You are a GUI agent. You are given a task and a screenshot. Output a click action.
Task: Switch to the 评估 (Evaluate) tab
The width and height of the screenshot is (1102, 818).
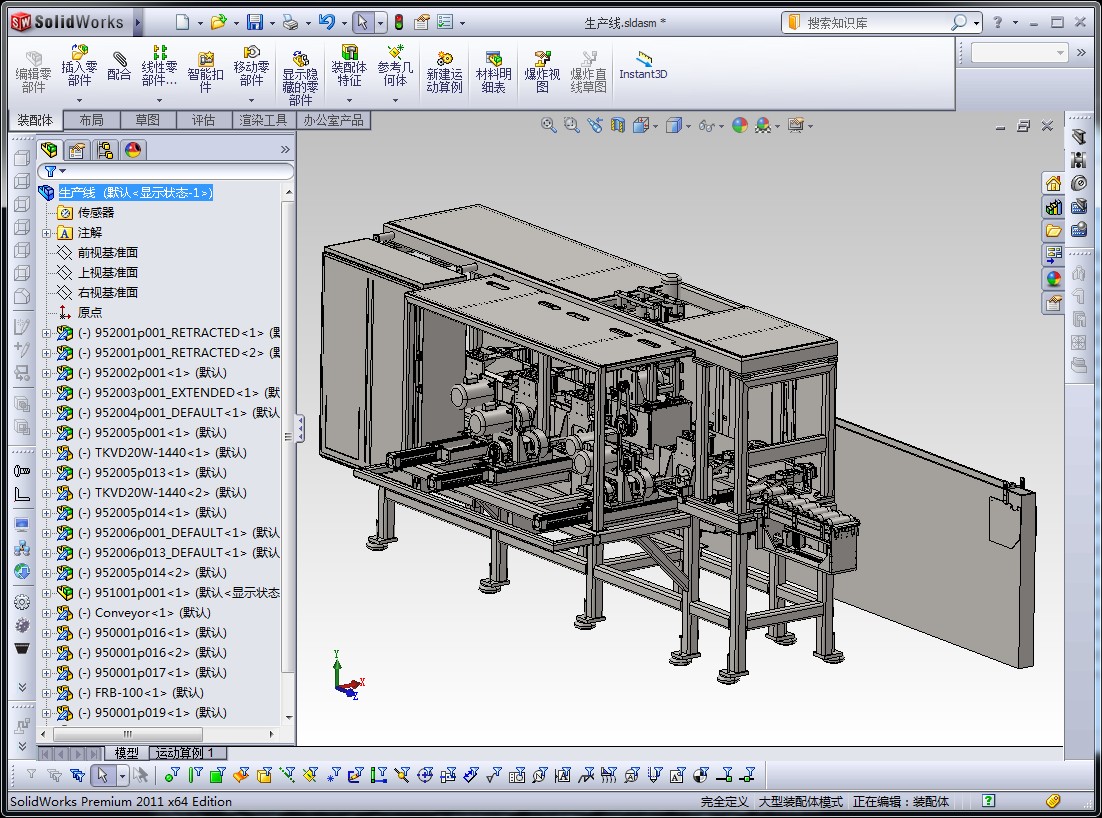pos(203,120)
